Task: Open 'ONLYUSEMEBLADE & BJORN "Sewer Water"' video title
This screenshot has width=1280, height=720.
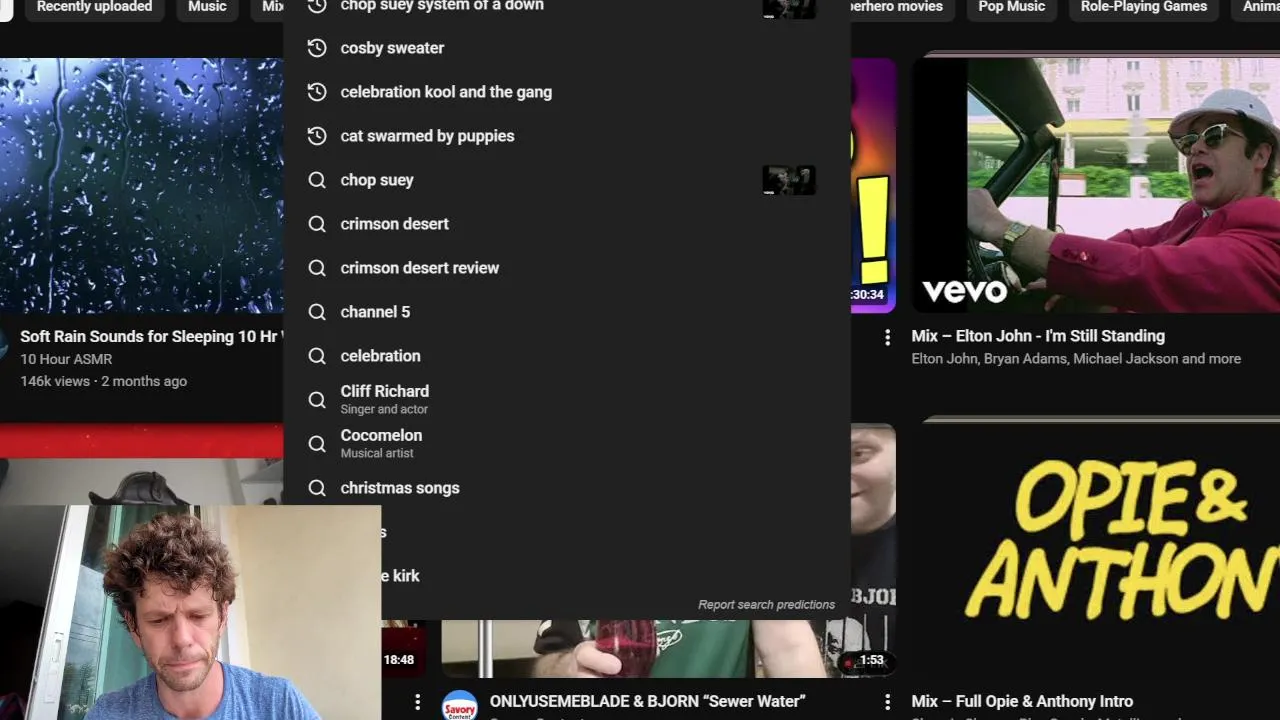Action: (x=648, y=702)
